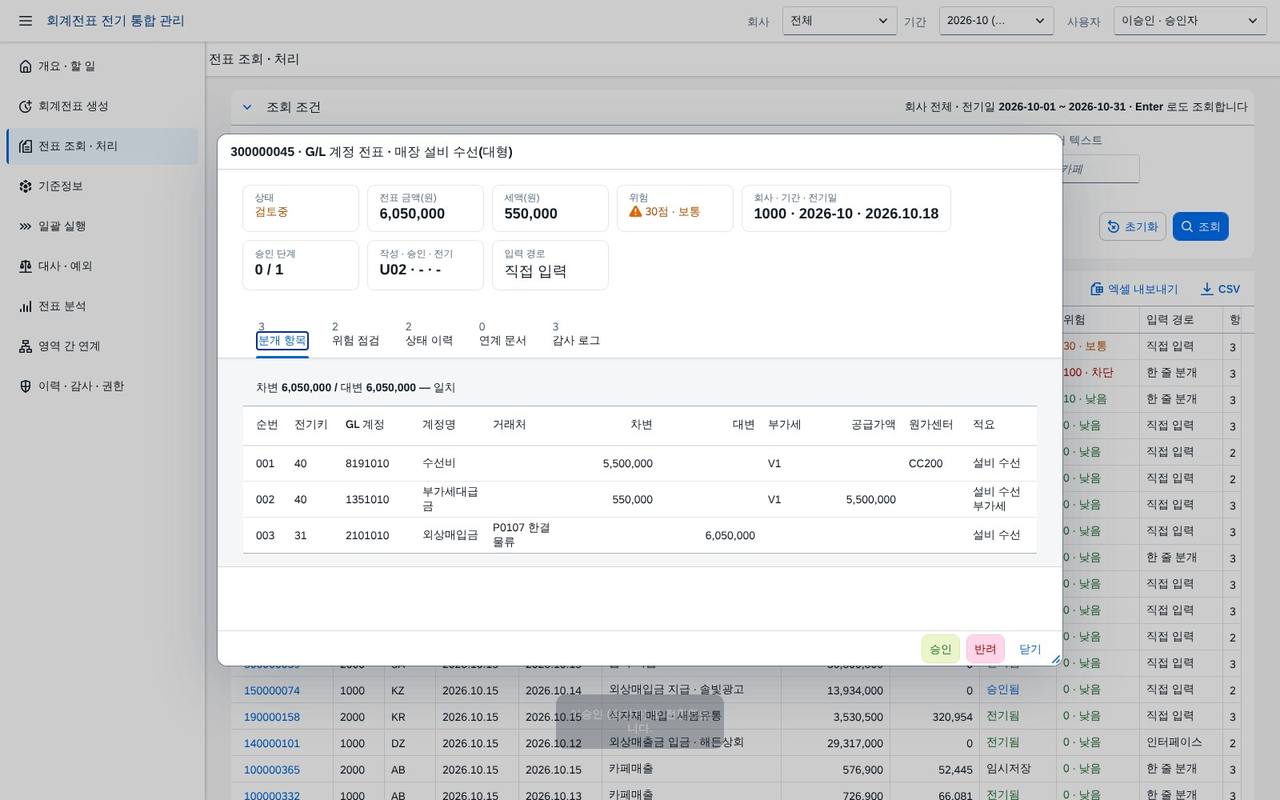This screenshot has width=1280, height=800.
Task: Open the 기간 2026-10 dropdown
Action: 996,21
